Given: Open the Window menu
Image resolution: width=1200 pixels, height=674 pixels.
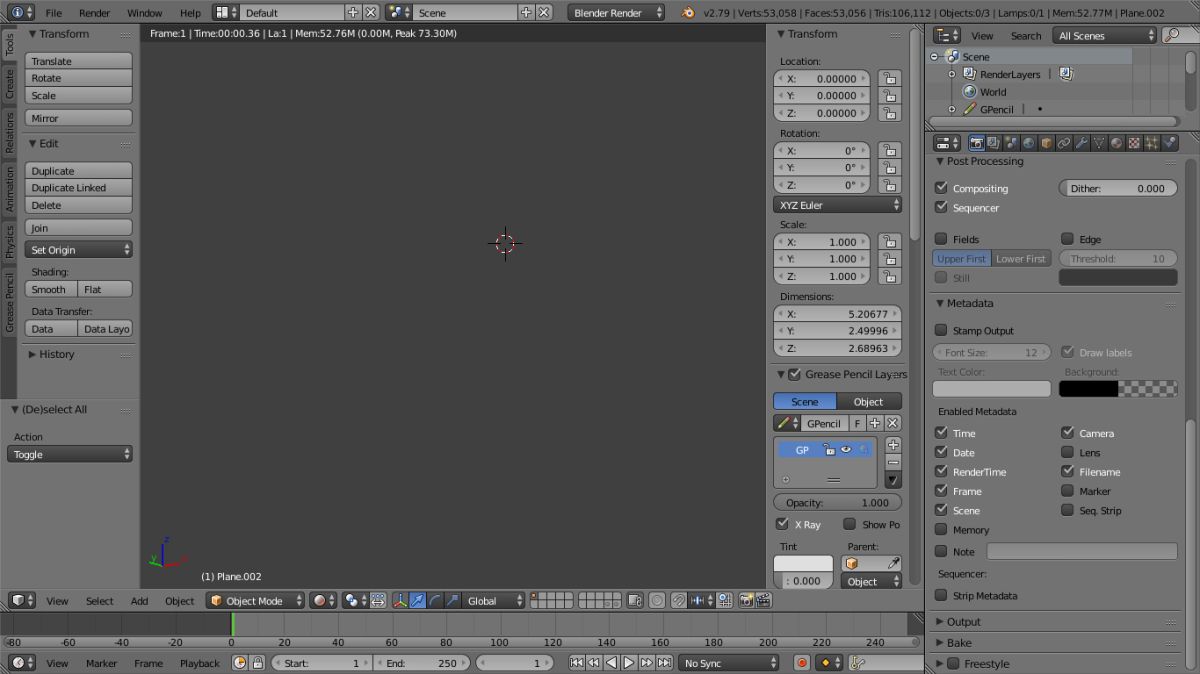Looking at the screenshot, I should coord(145,13).
